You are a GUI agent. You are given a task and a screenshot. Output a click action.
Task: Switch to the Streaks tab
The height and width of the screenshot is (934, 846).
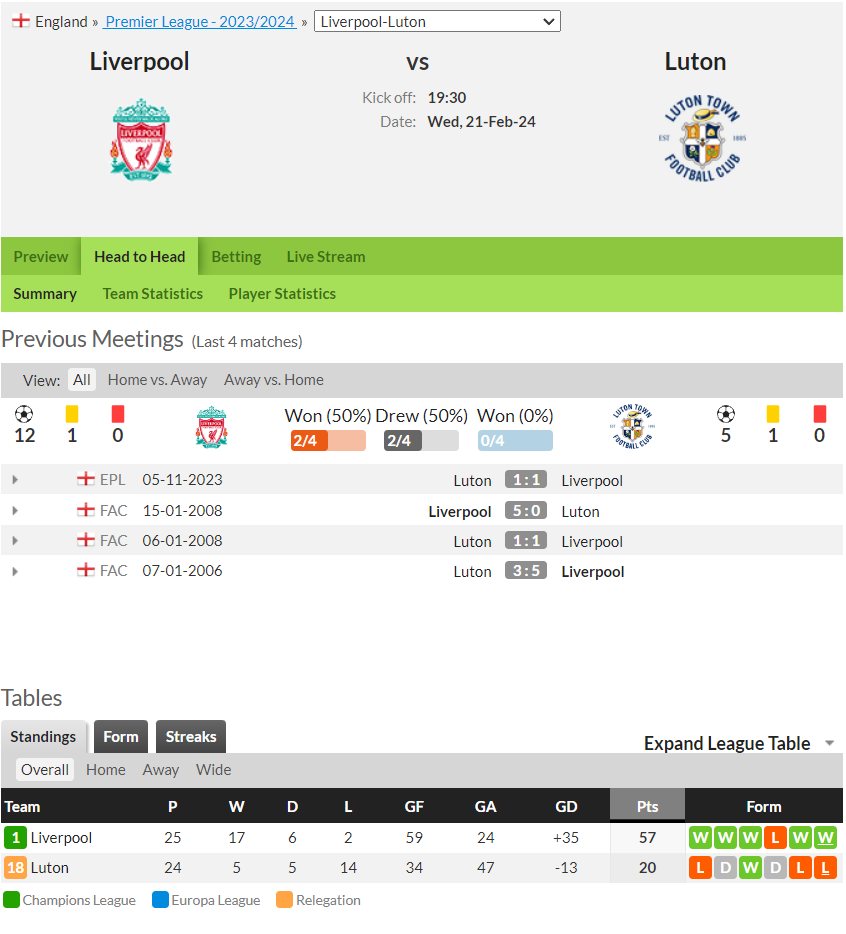191,737
